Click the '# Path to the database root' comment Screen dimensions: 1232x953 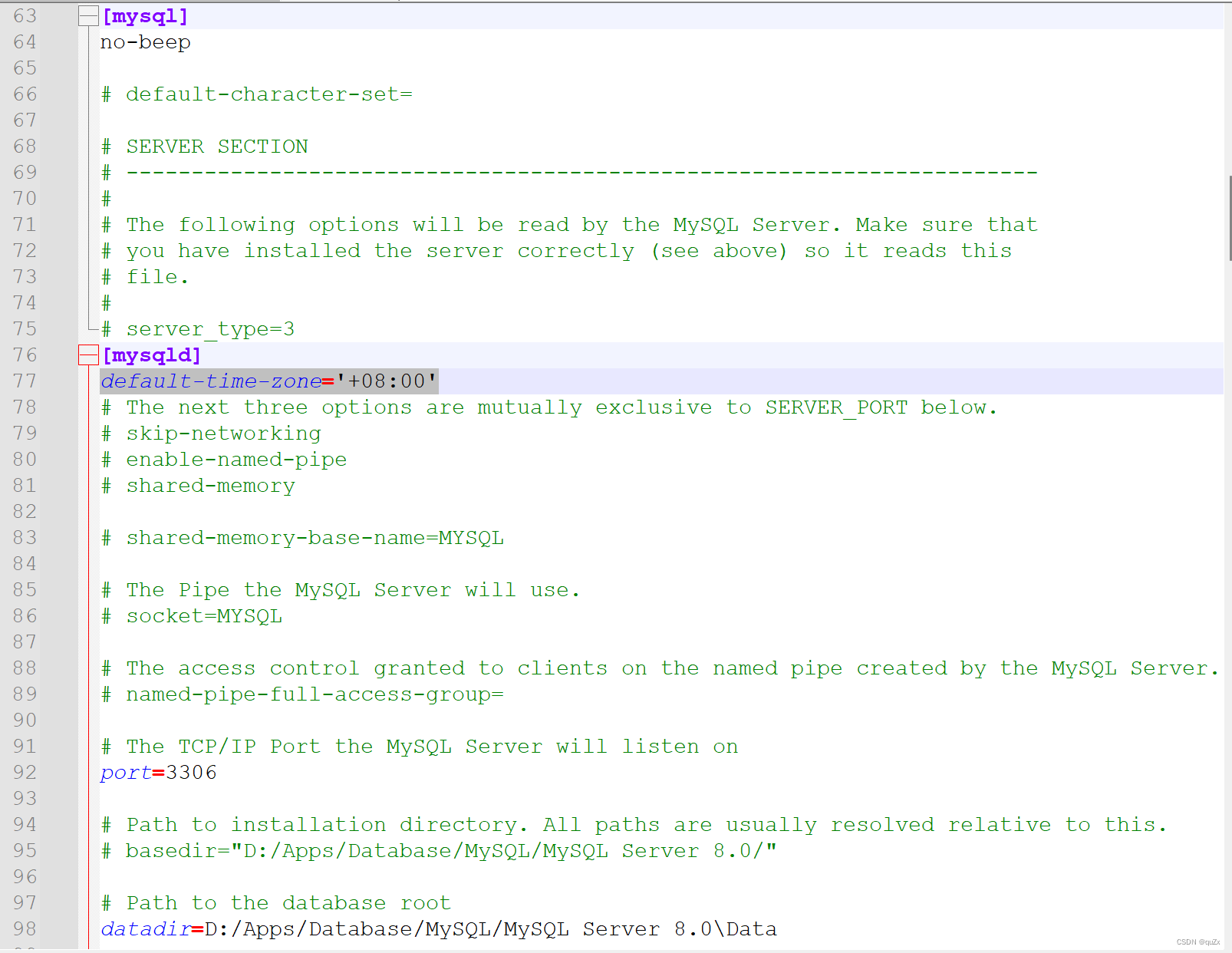pyautogui.click(x=276, y=903)
